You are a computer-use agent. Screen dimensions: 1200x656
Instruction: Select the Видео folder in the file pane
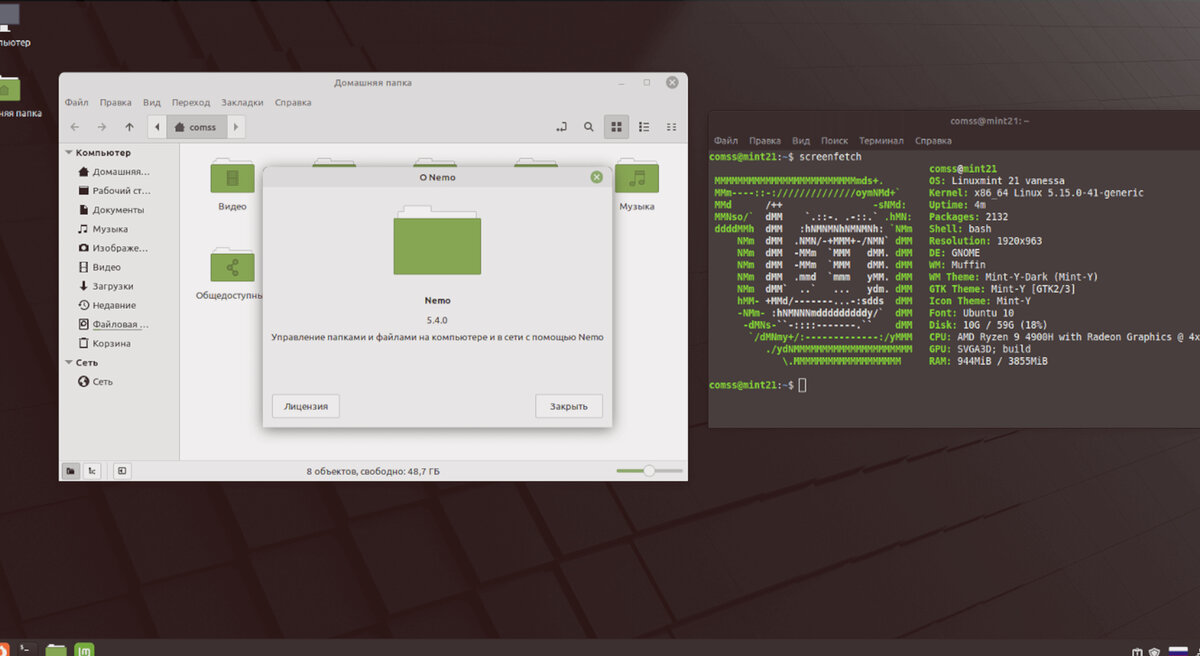[x=232, y=184]
